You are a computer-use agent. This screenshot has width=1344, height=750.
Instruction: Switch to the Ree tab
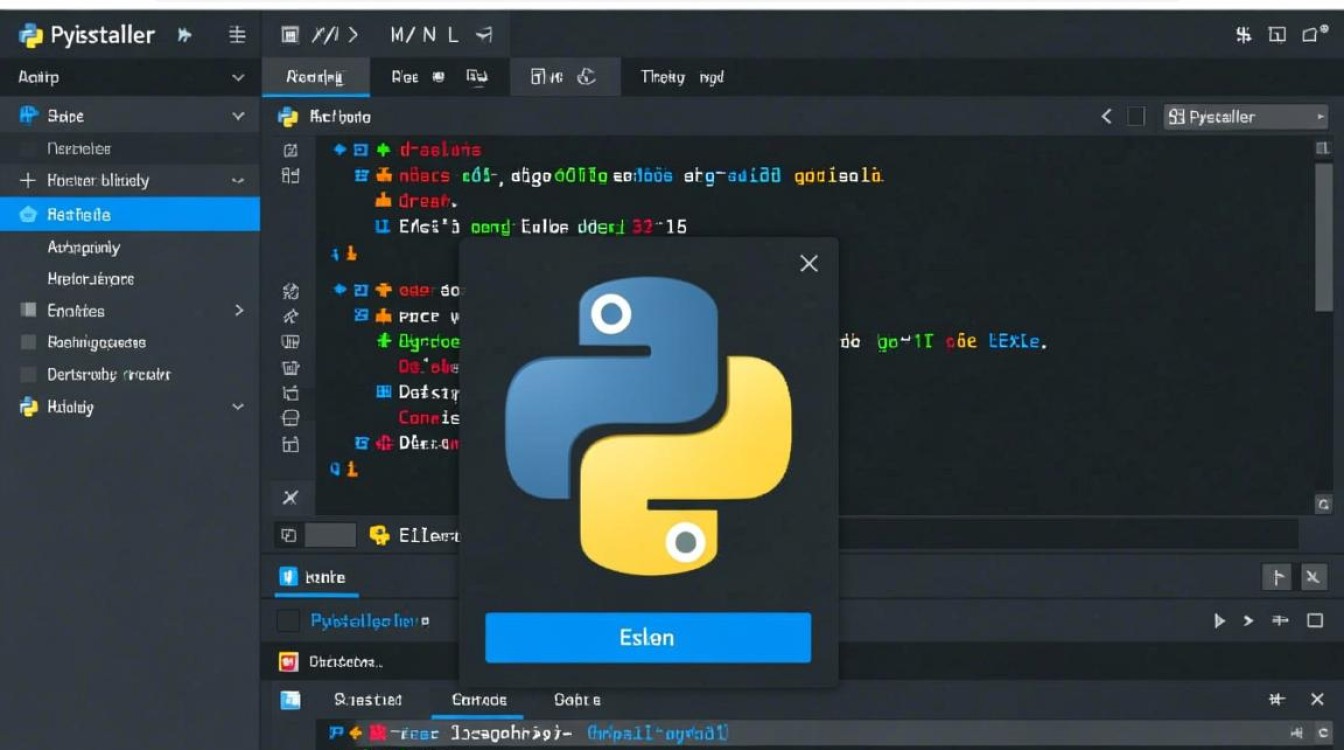click(x=405, y=77)
